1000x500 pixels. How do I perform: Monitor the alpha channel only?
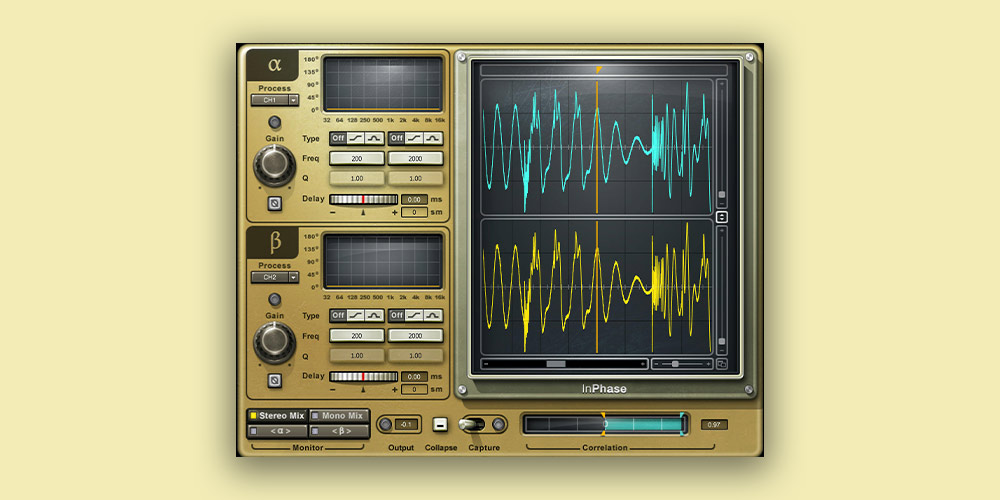click(x=277, y=431)
